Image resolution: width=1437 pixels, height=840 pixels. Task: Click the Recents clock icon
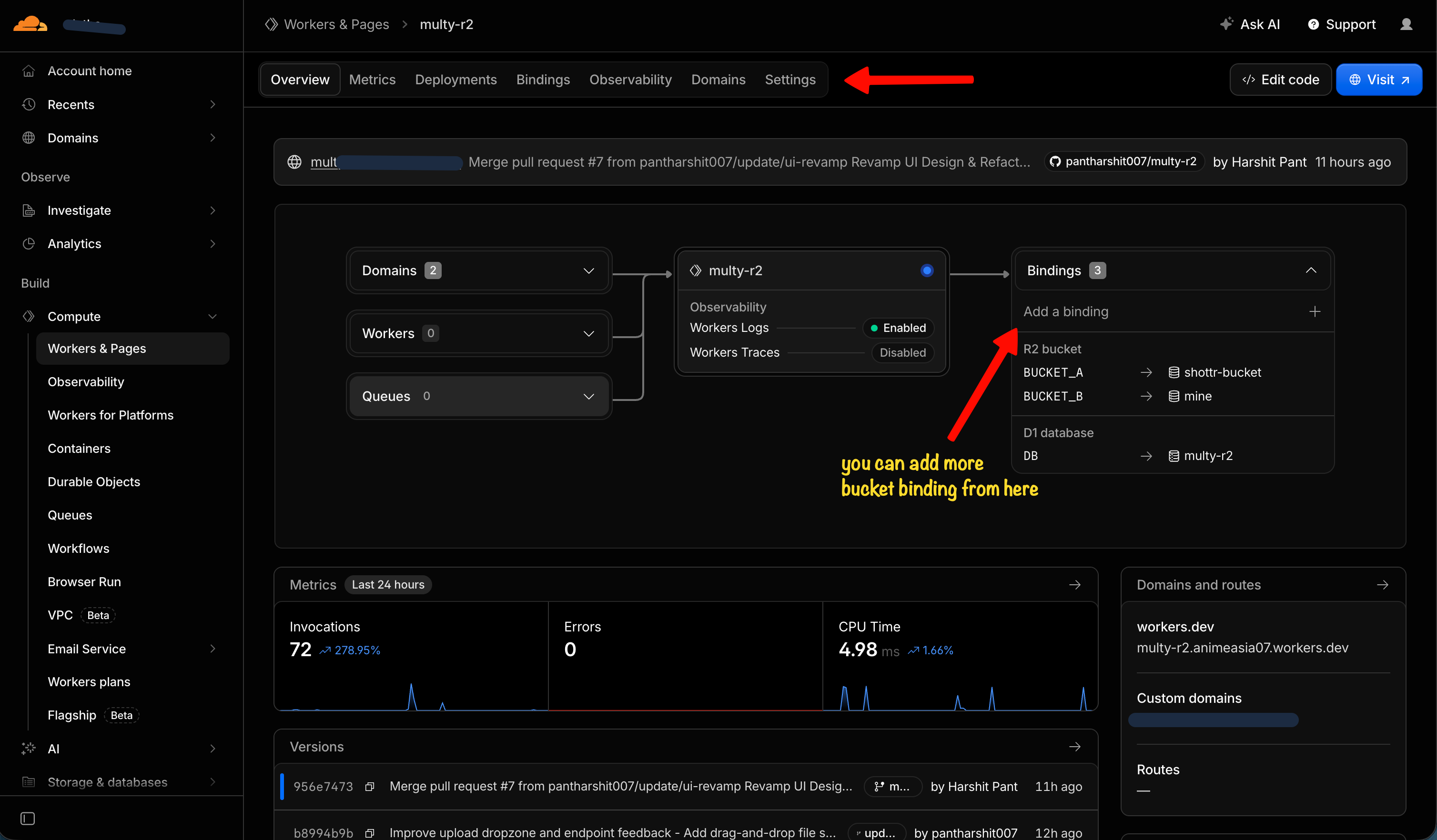tap(29, 104)
